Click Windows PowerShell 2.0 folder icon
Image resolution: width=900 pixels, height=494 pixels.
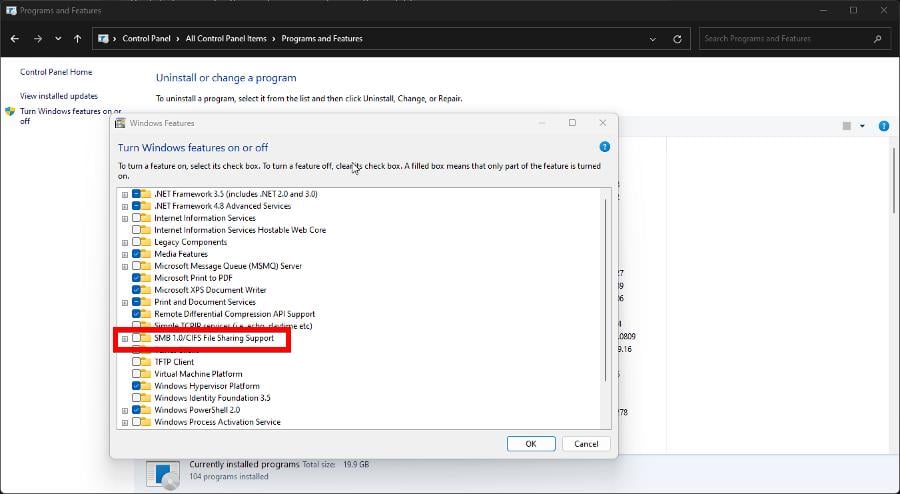146,410
